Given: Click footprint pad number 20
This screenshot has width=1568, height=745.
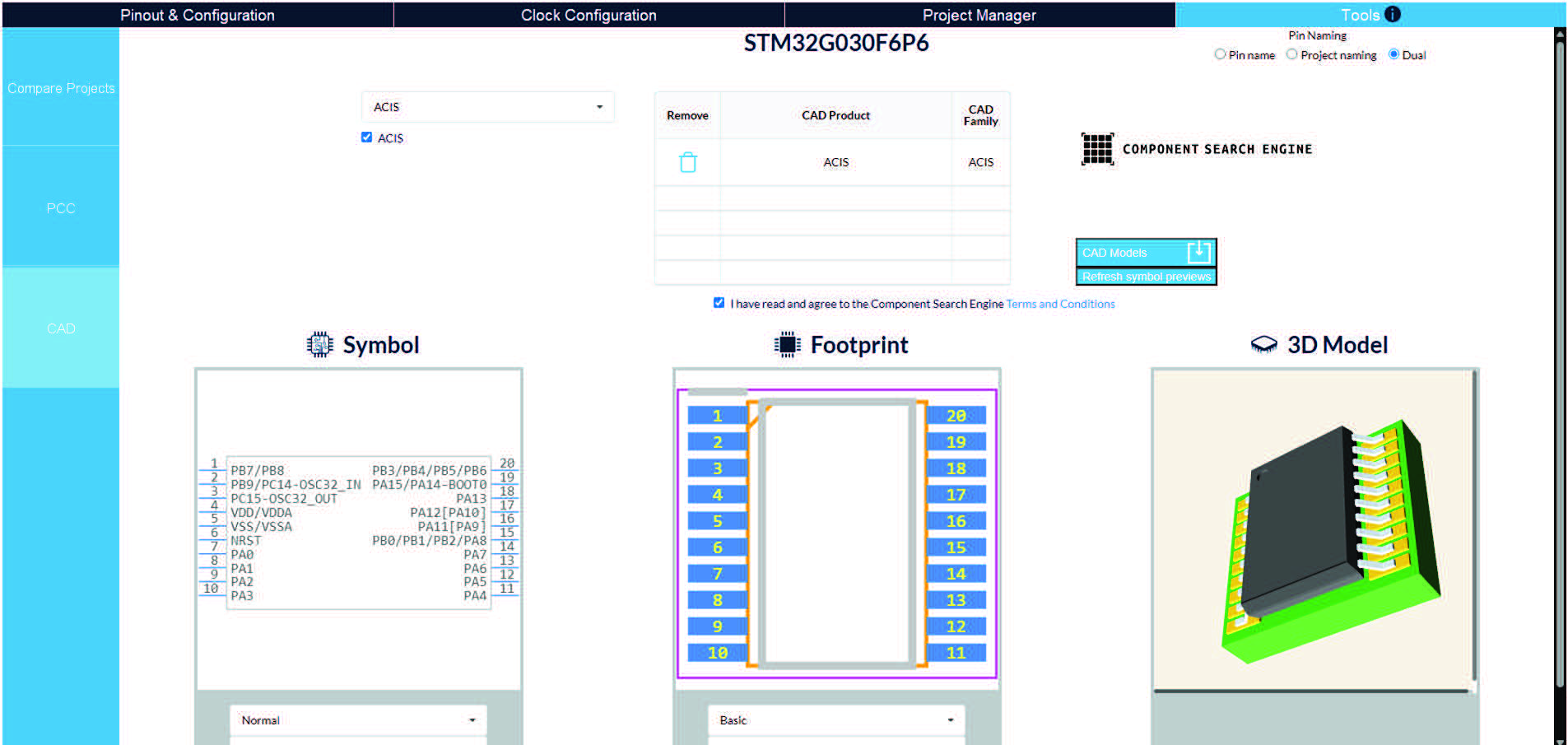Looking at the screenshot, I should (956, 416).
